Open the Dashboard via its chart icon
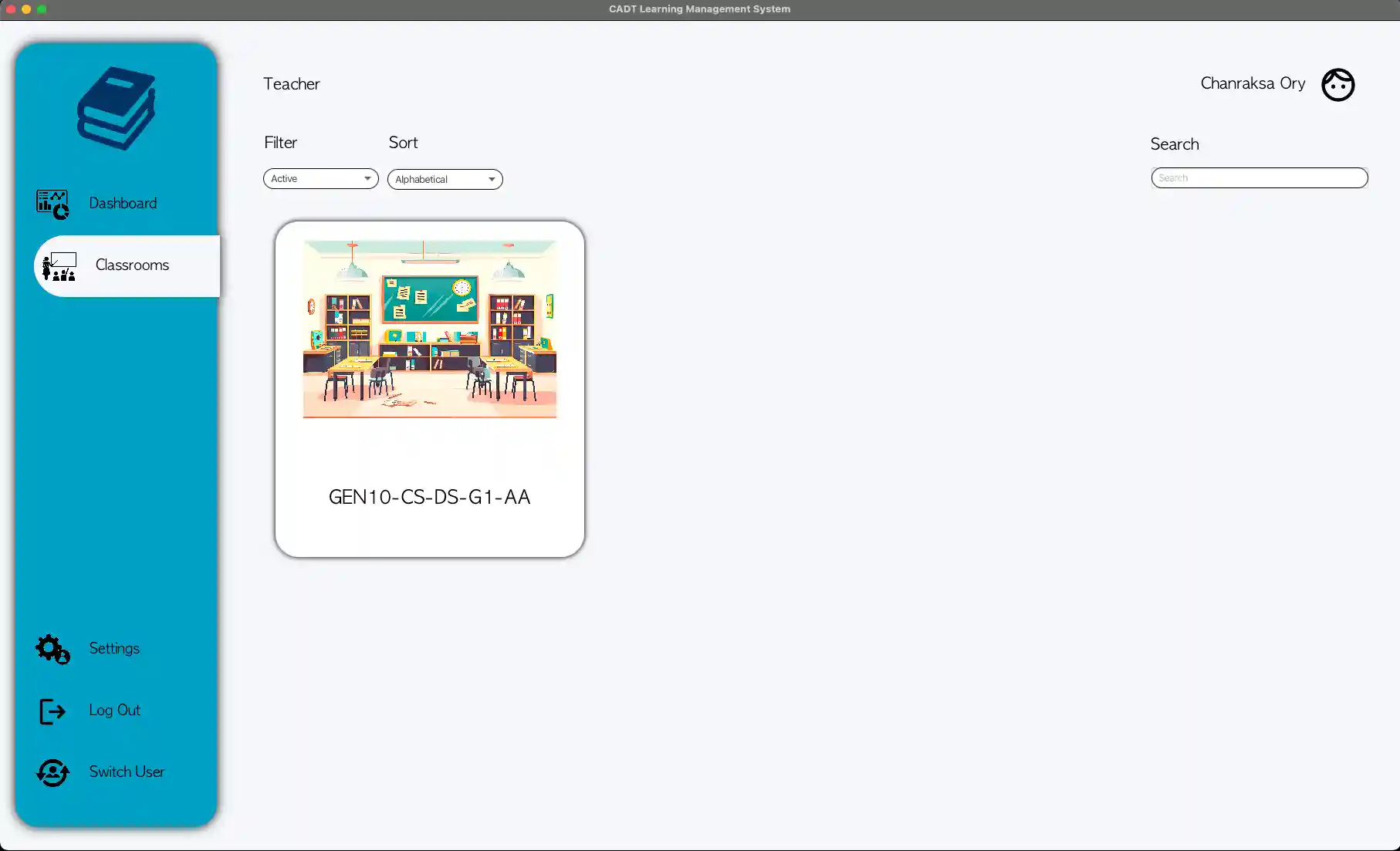The image size is (1400, 851). pos(52,204)
